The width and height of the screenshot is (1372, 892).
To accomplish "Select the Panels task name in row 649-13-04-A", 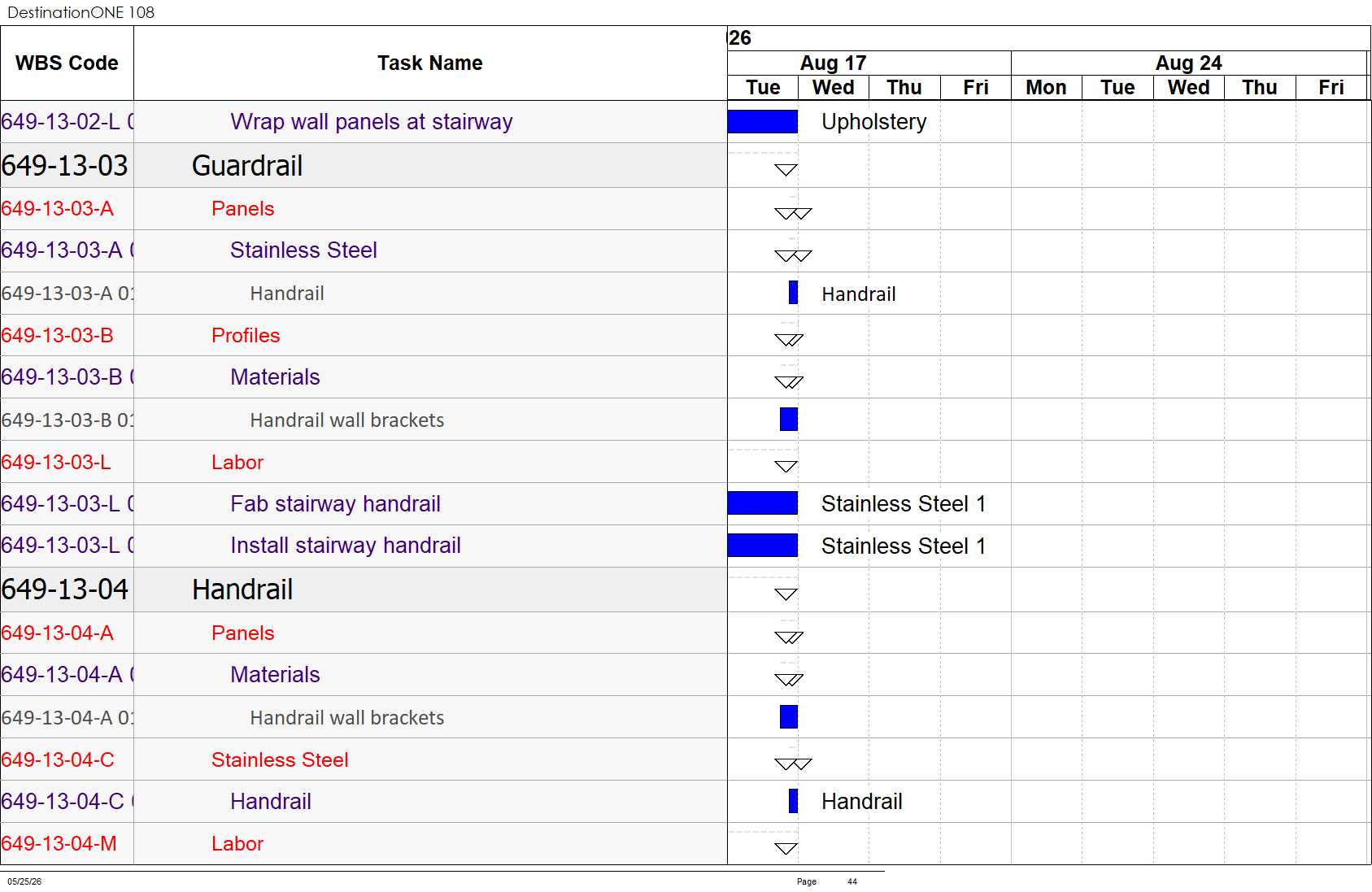I will click(242, 633).
